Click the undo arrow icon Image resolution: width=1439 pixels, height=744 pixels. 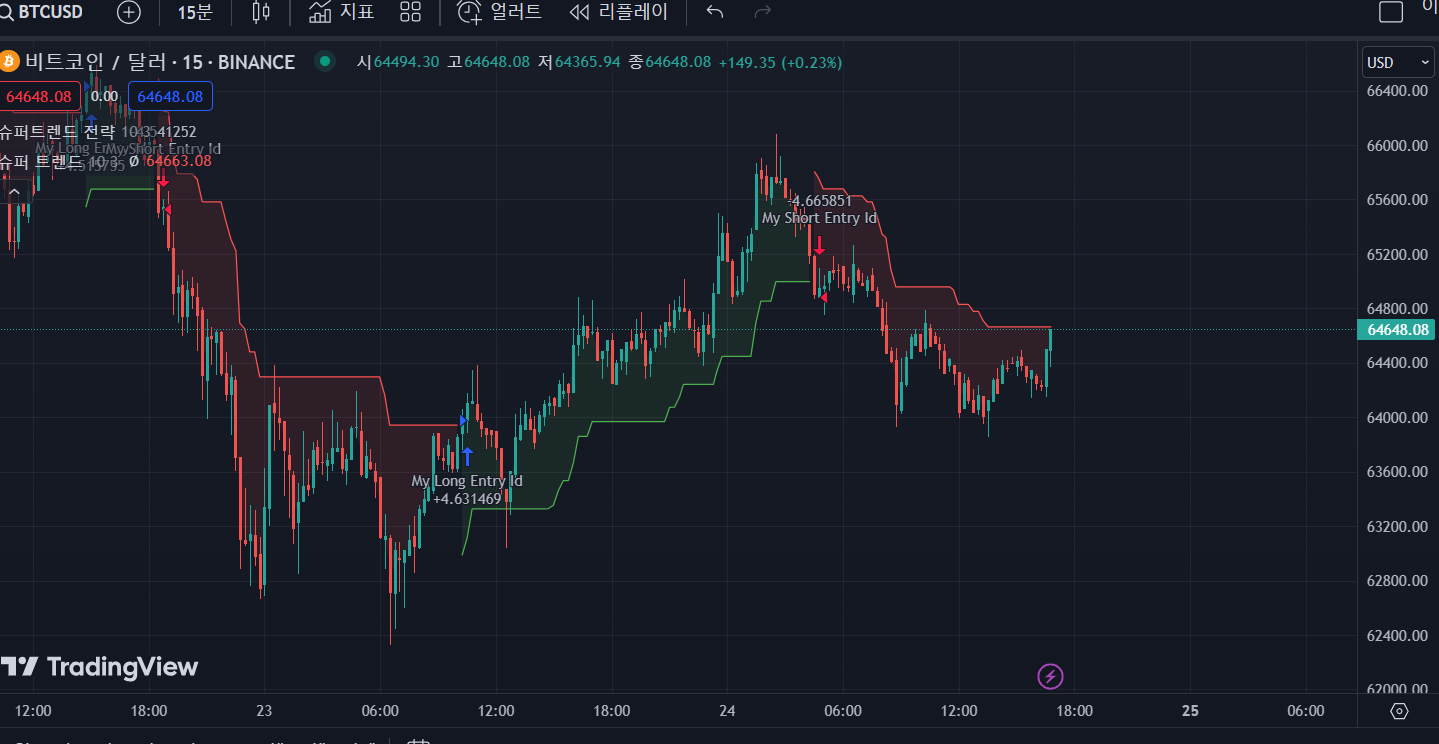pos(714,12)
